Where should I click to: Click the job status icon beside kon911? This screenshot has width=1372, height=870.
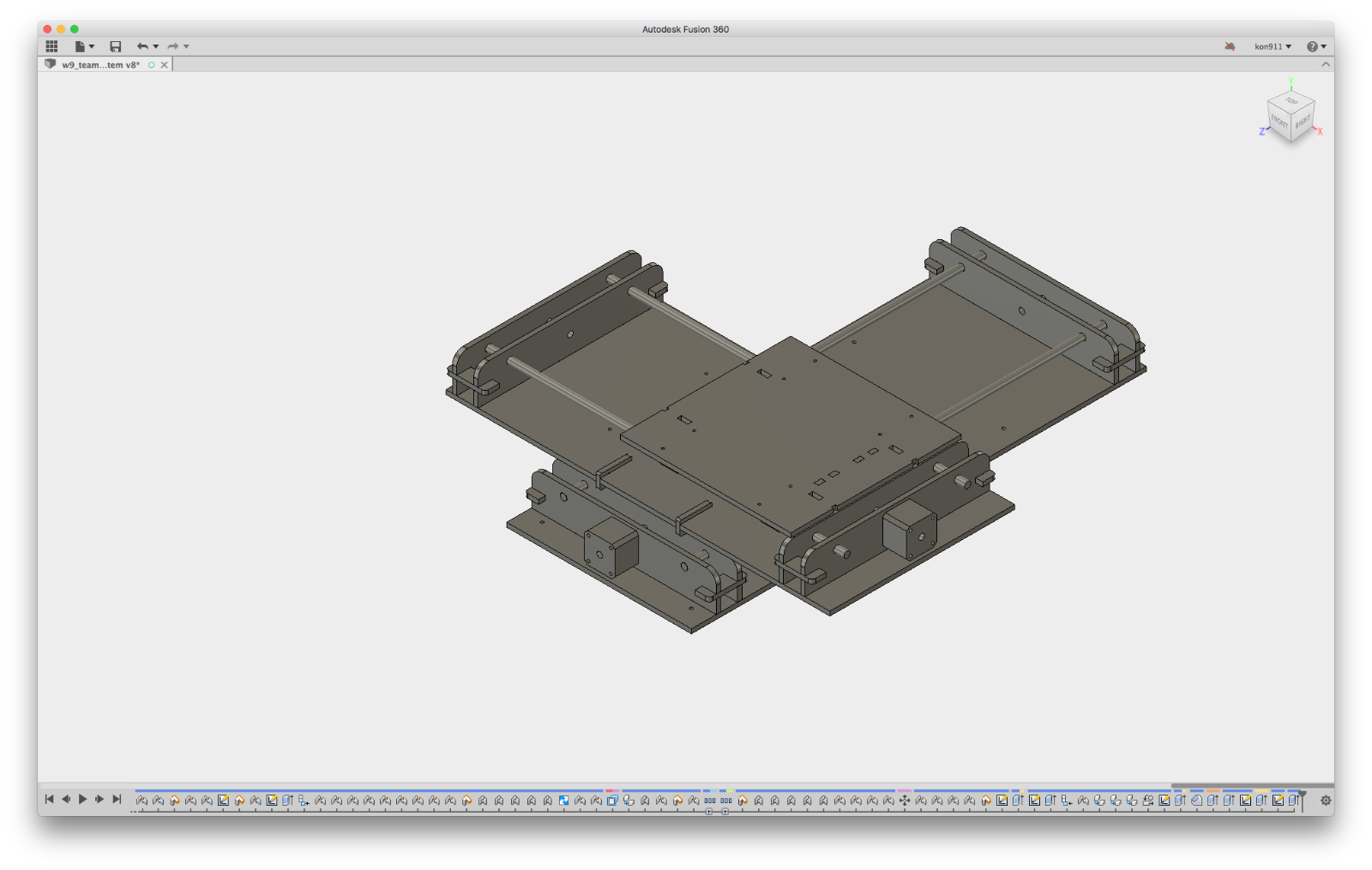click(1230, 46)
